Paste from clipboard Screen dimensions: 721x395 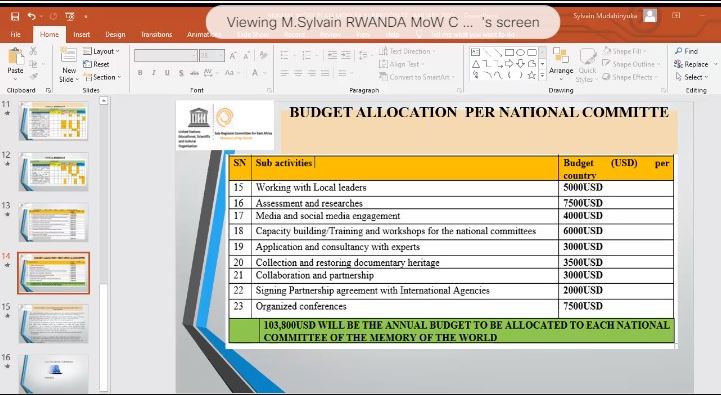pos(15,62)
